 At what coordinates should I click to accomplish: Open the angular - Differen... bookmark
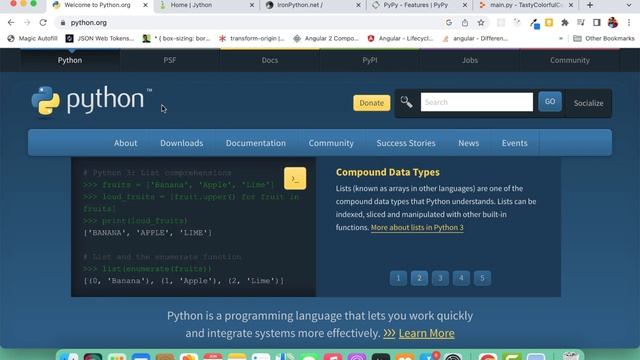[x=475, y=38]
